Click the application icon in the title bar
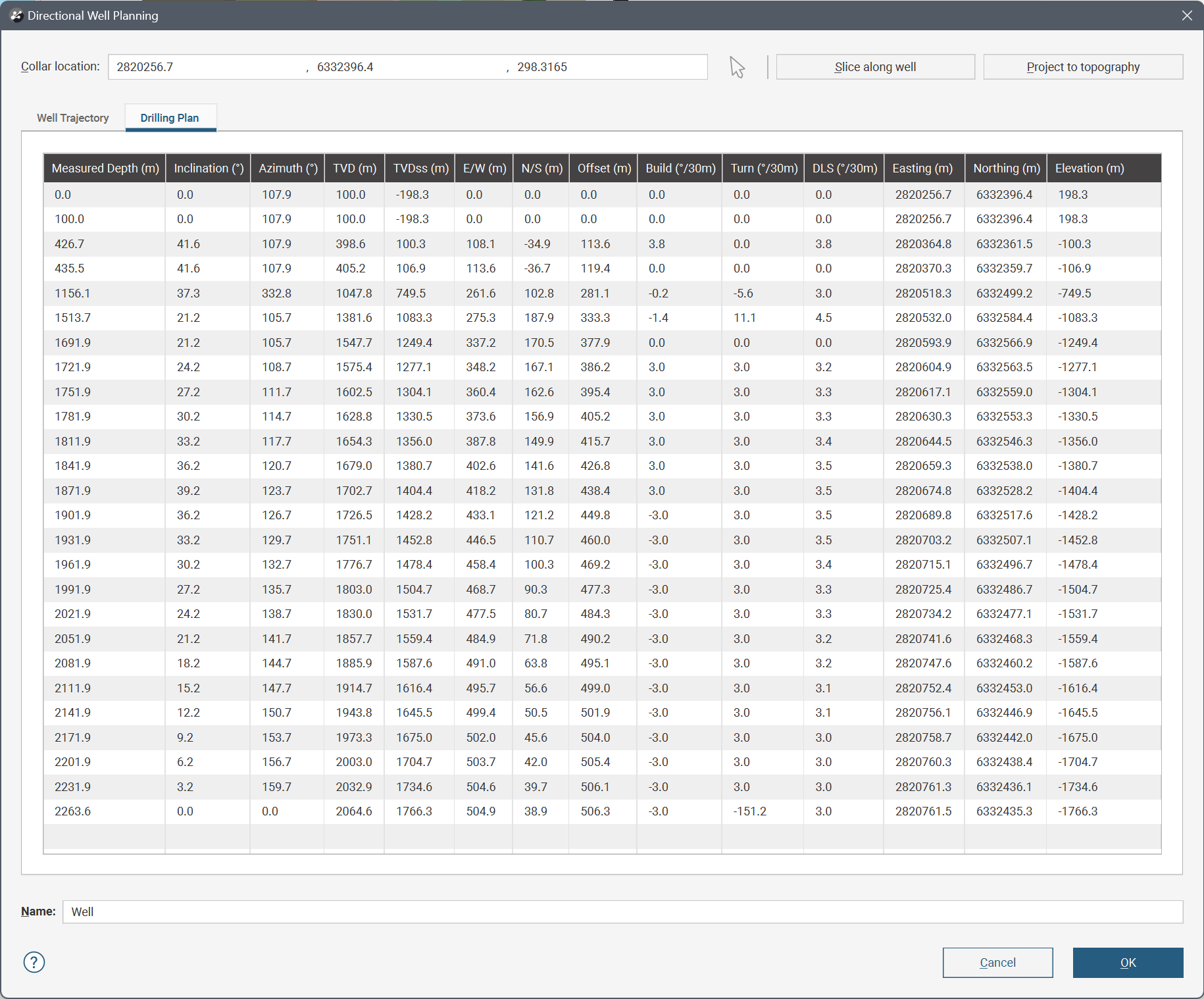Viewport: 1204px width, 999px height. pyautogui.click(x=16, y=15)
